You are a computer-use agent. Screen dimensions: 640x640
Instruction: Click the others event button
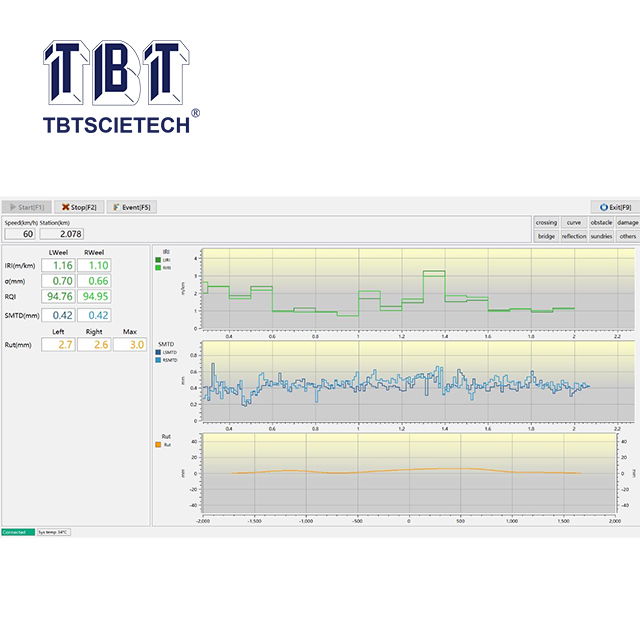[x=627, y=237]
